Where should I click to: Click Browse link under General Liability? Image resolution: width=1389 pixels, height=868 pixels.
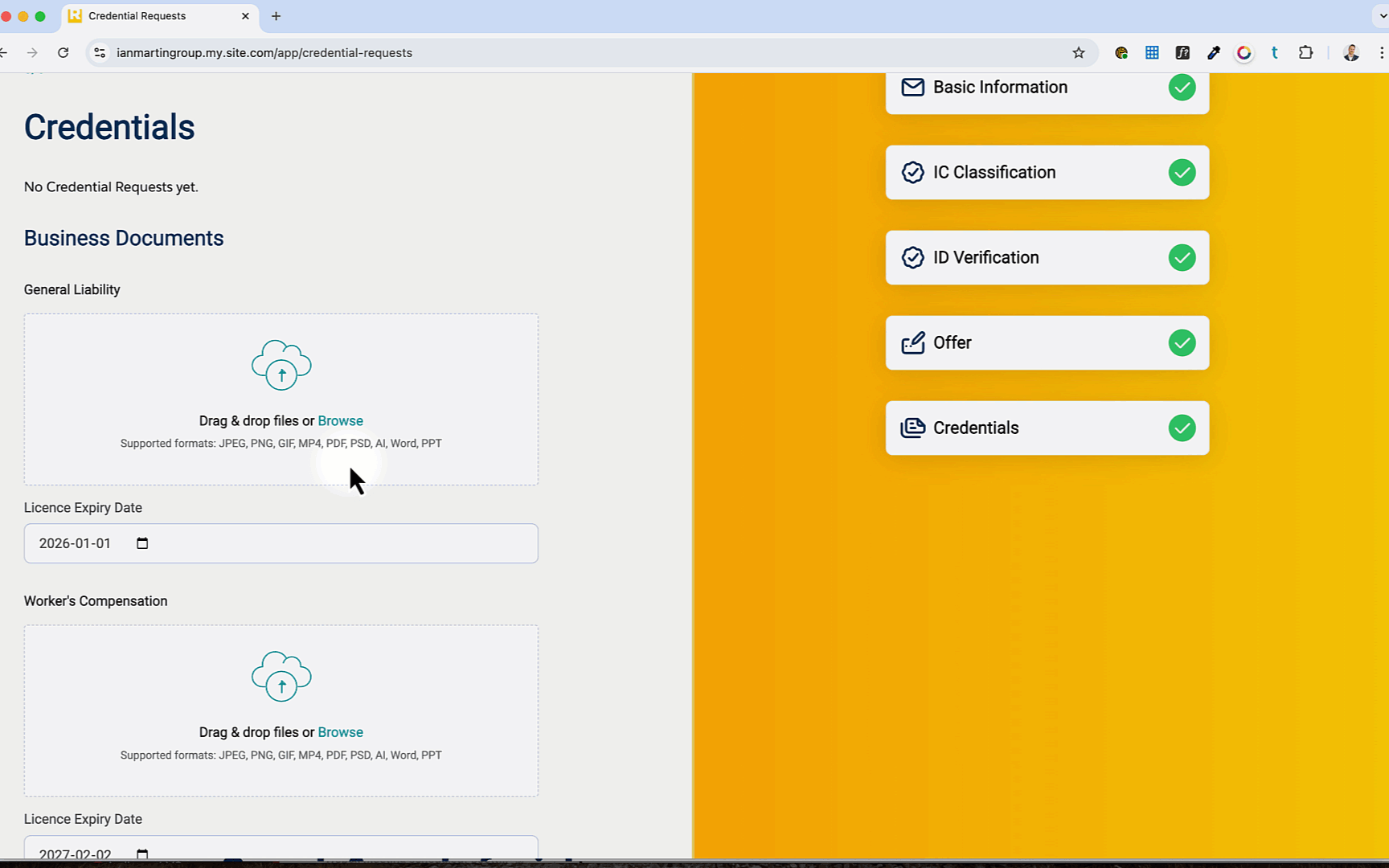pos(340,421)
